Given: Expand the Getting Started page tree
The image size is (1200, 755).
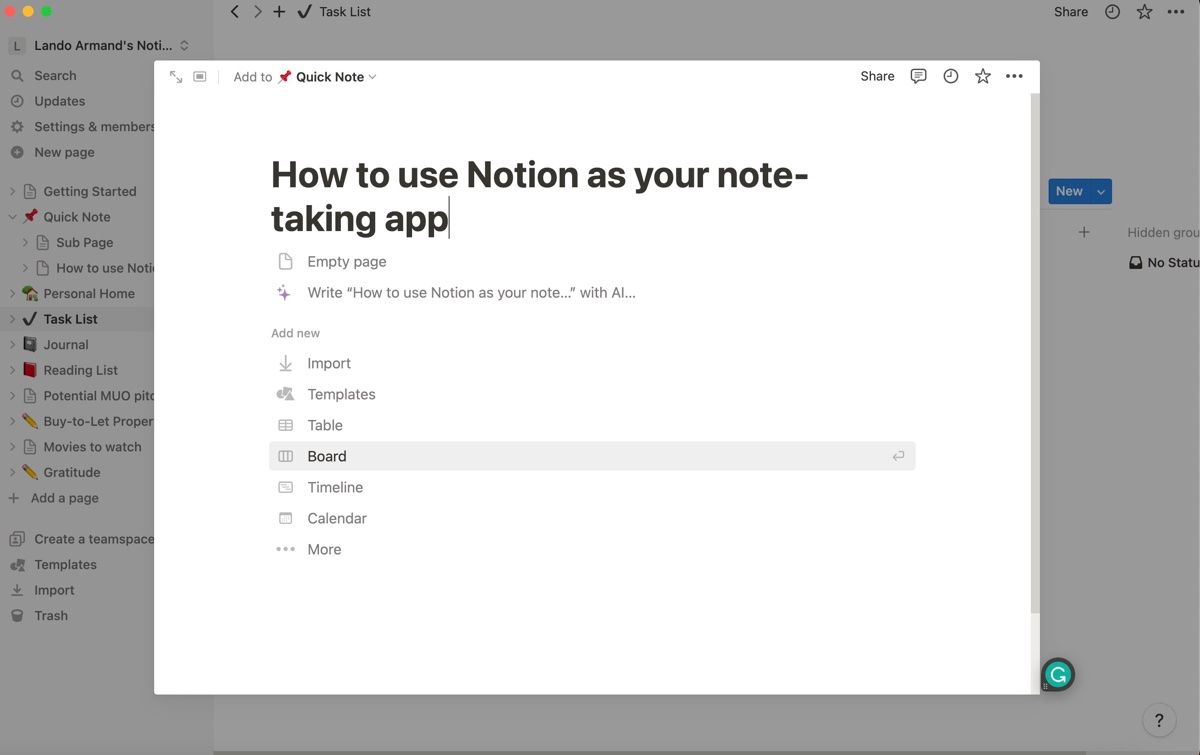Looking at the screenshot, I should point(12,191).
